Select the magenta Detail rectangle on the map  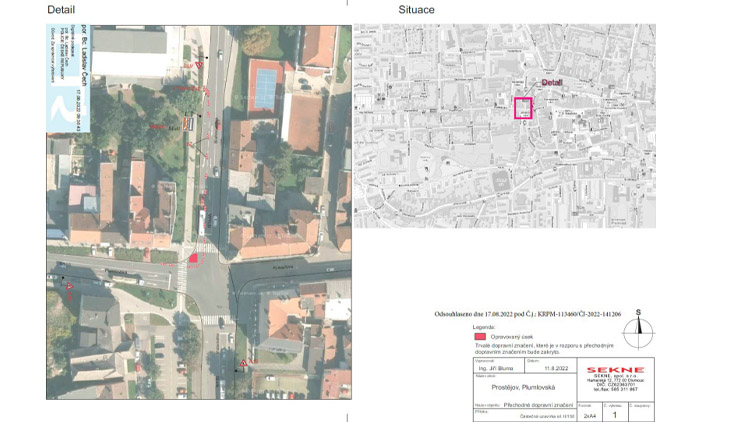pyautogui.click(x=523, y=108)
